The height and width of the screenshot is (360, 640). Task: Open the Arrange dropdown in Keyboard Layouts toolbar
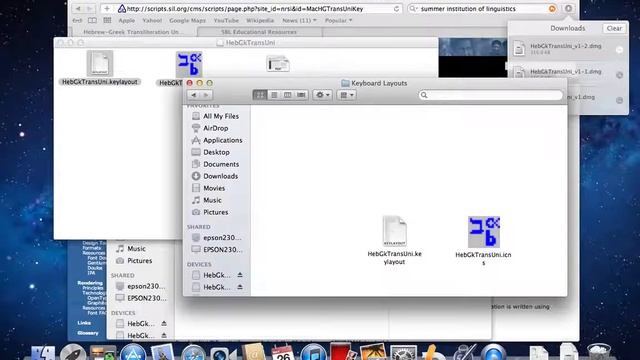[x=347, y=95]
